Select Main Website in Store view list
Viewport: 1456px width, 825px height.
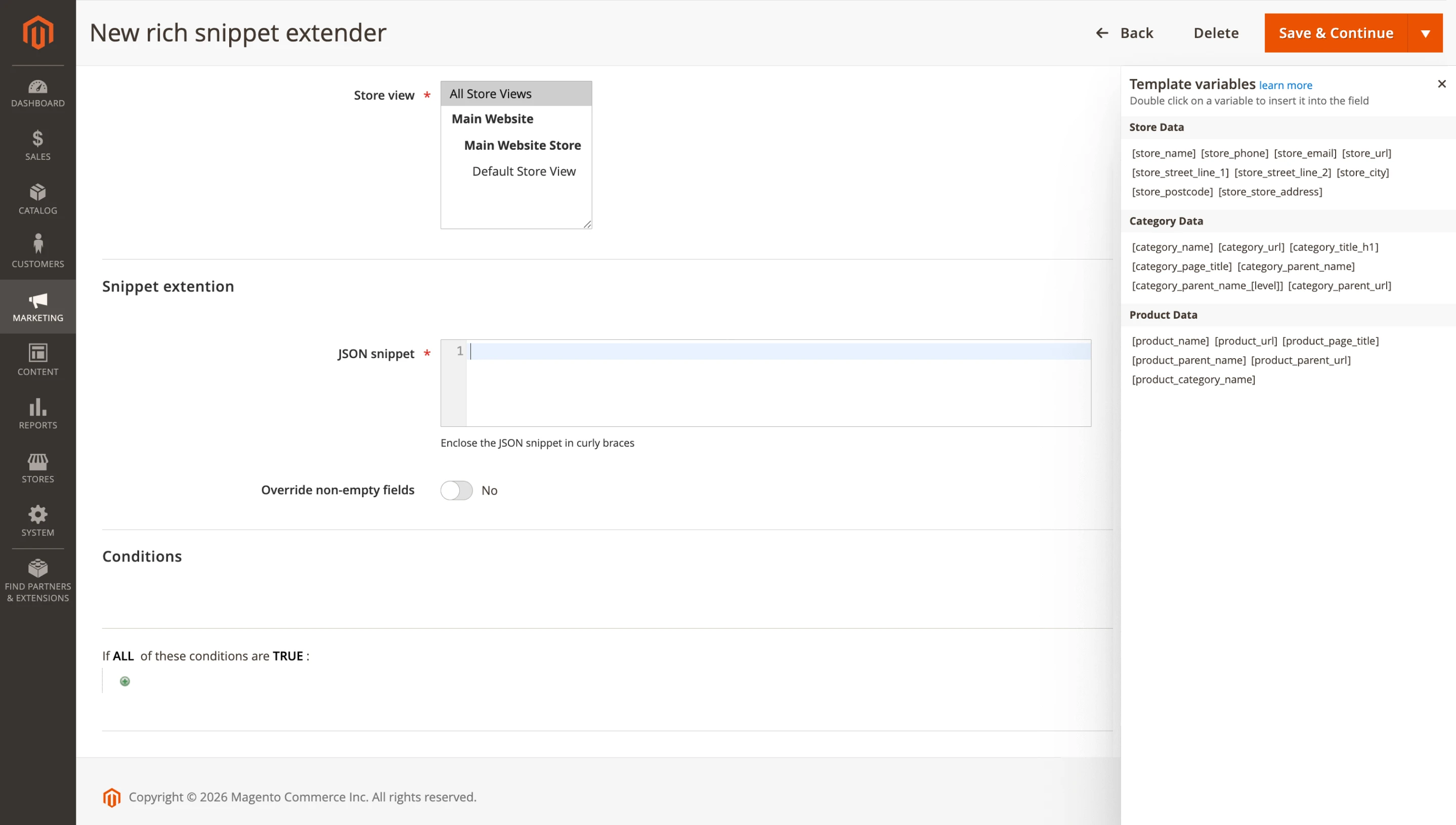click(x=492, y=118)
